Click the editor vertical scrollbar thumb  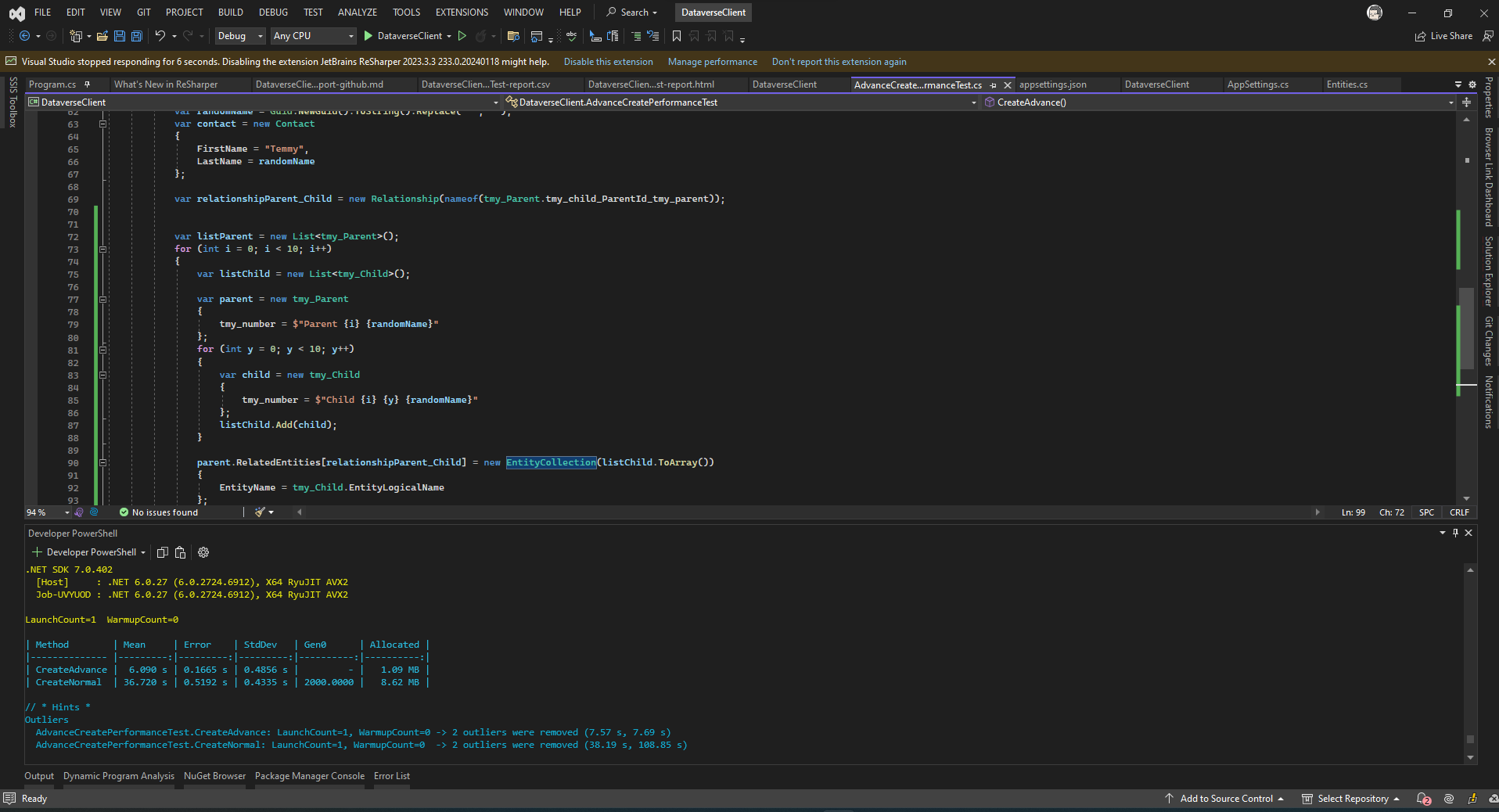(x=1466, y=329)
